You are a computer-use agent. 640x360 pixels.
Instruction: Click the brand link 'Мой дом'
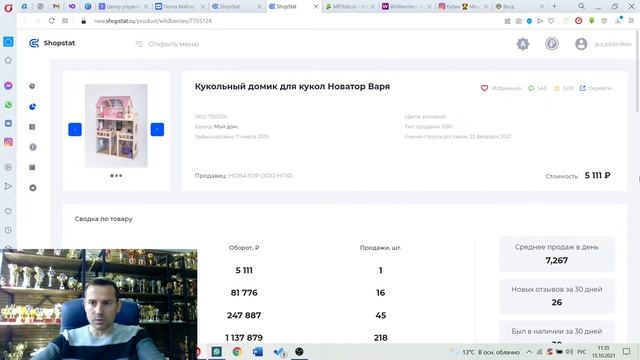coord(227,127)
